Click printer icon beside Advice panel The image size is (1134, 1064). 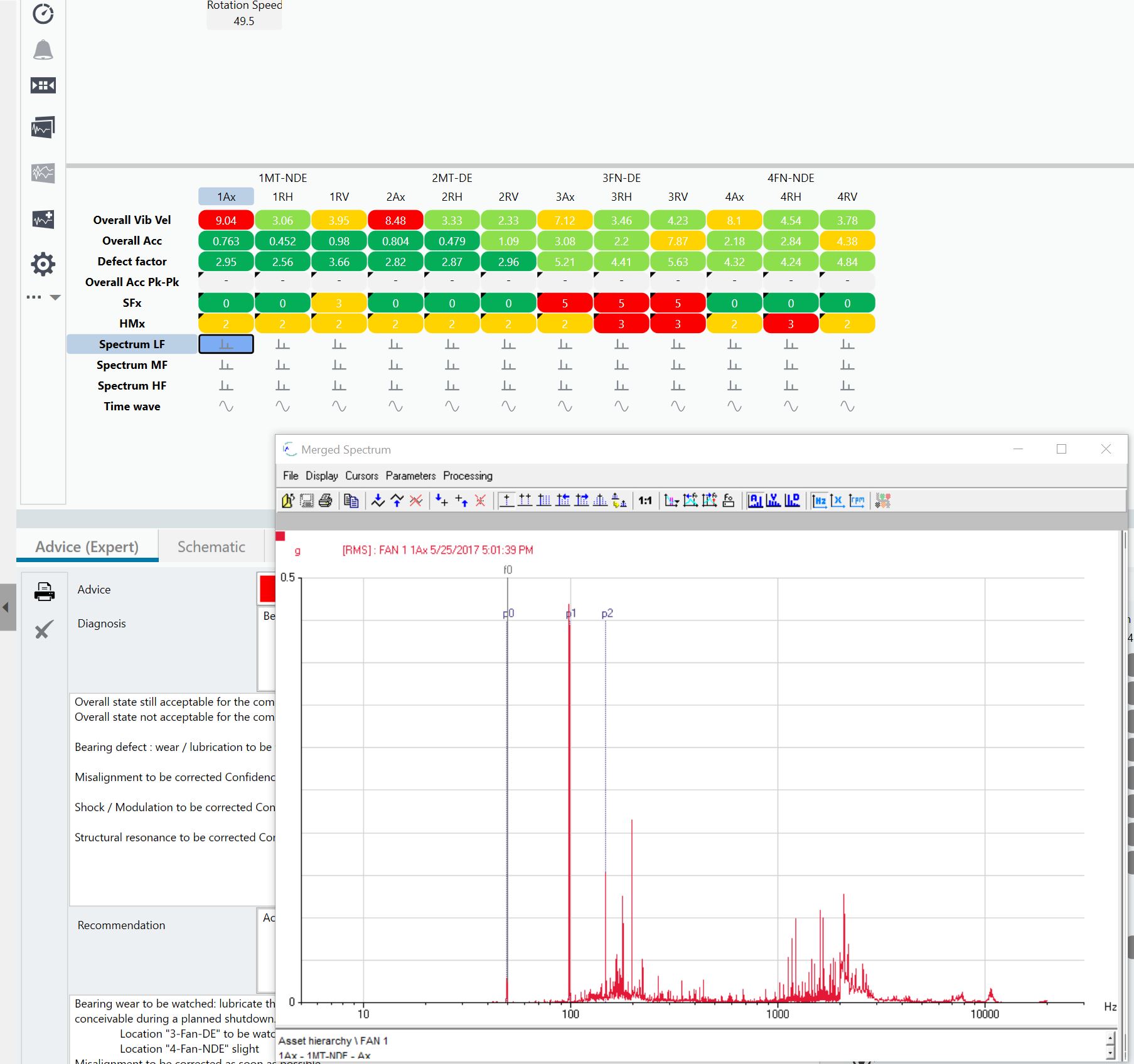pos(44,592)
